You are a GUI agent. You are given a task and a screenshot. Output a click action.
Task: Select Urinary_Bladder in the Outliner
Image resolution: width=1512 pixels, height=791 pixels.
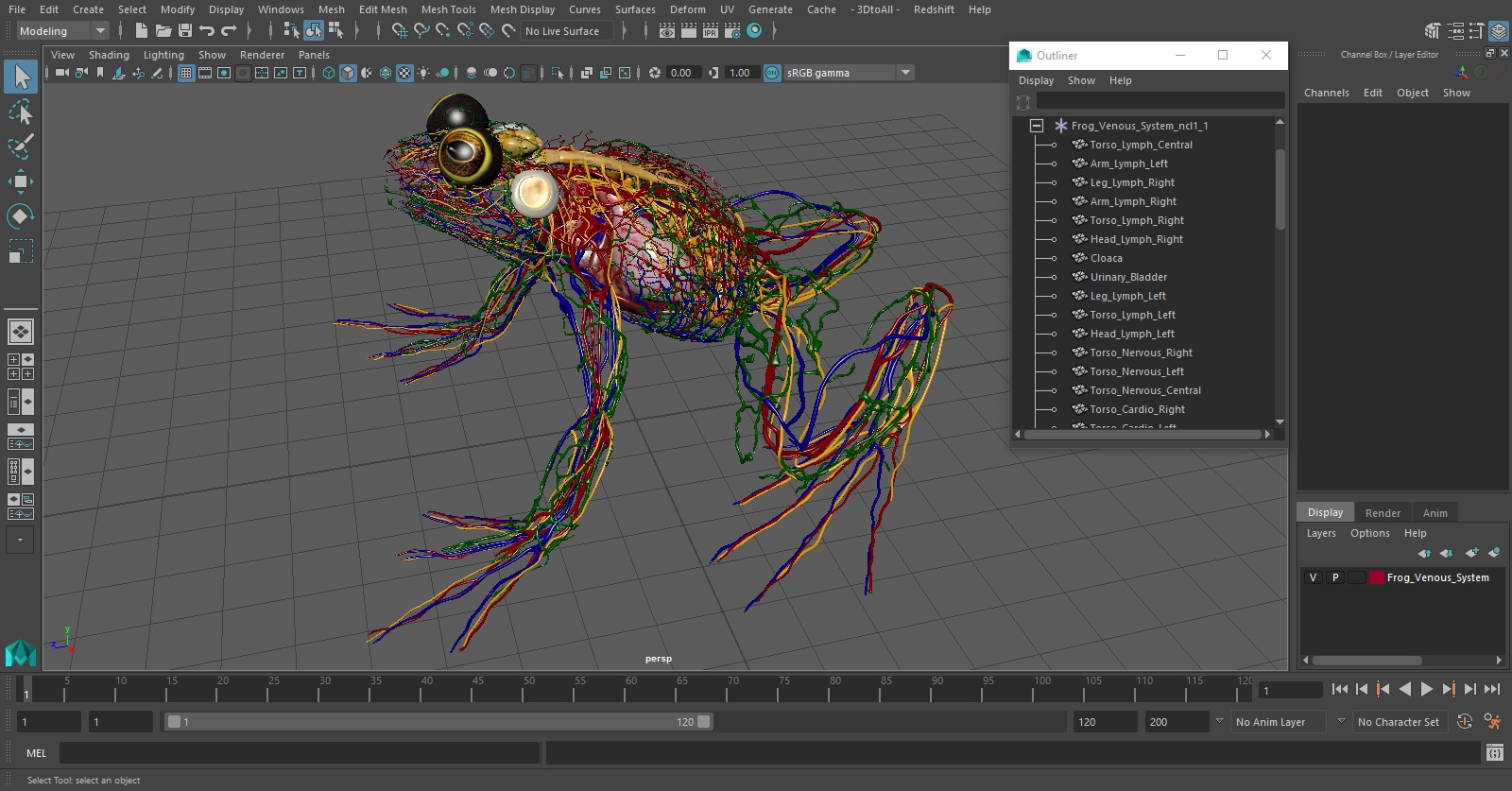1128,277
